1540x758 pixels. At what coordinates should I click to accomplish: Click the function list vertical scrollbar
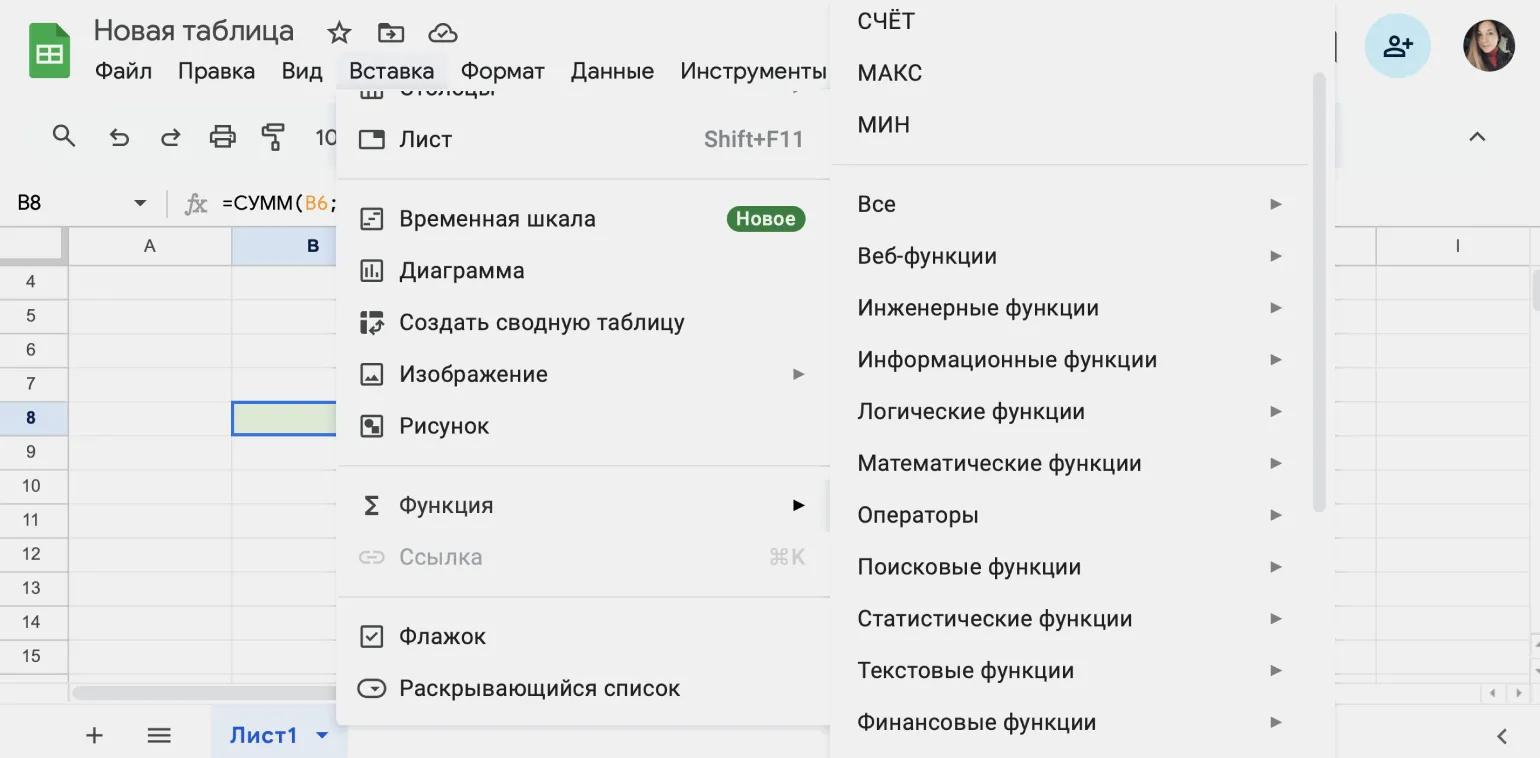(x=1319, y=290)
